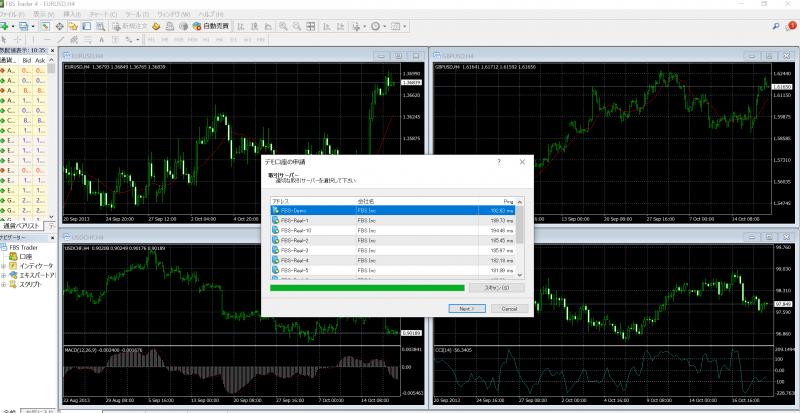Open the ツール (T) menu

tap(137, 14)
